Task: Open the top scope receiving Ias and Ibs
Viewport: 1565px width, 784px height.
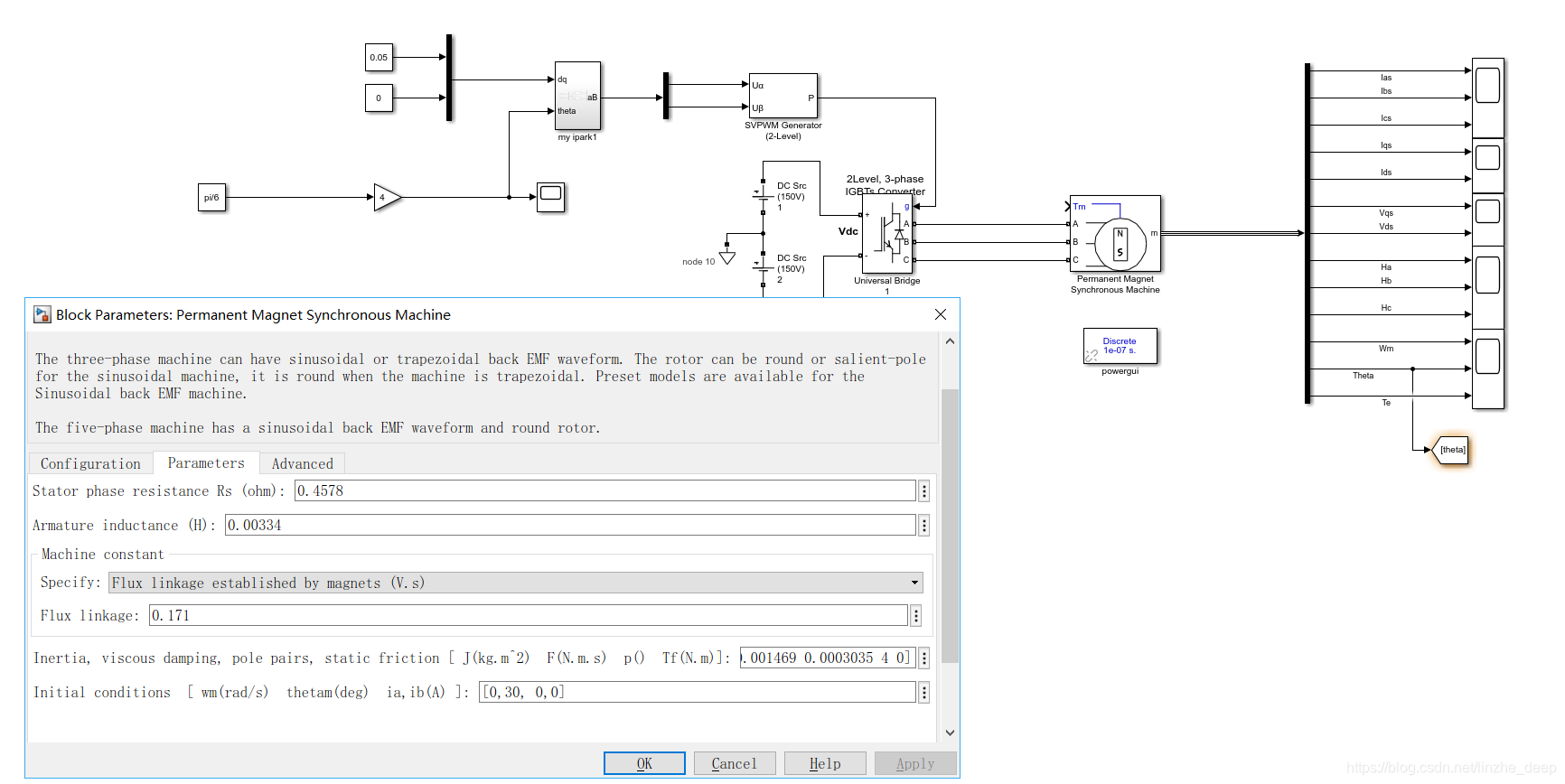Action: (x=1487, y=98)
